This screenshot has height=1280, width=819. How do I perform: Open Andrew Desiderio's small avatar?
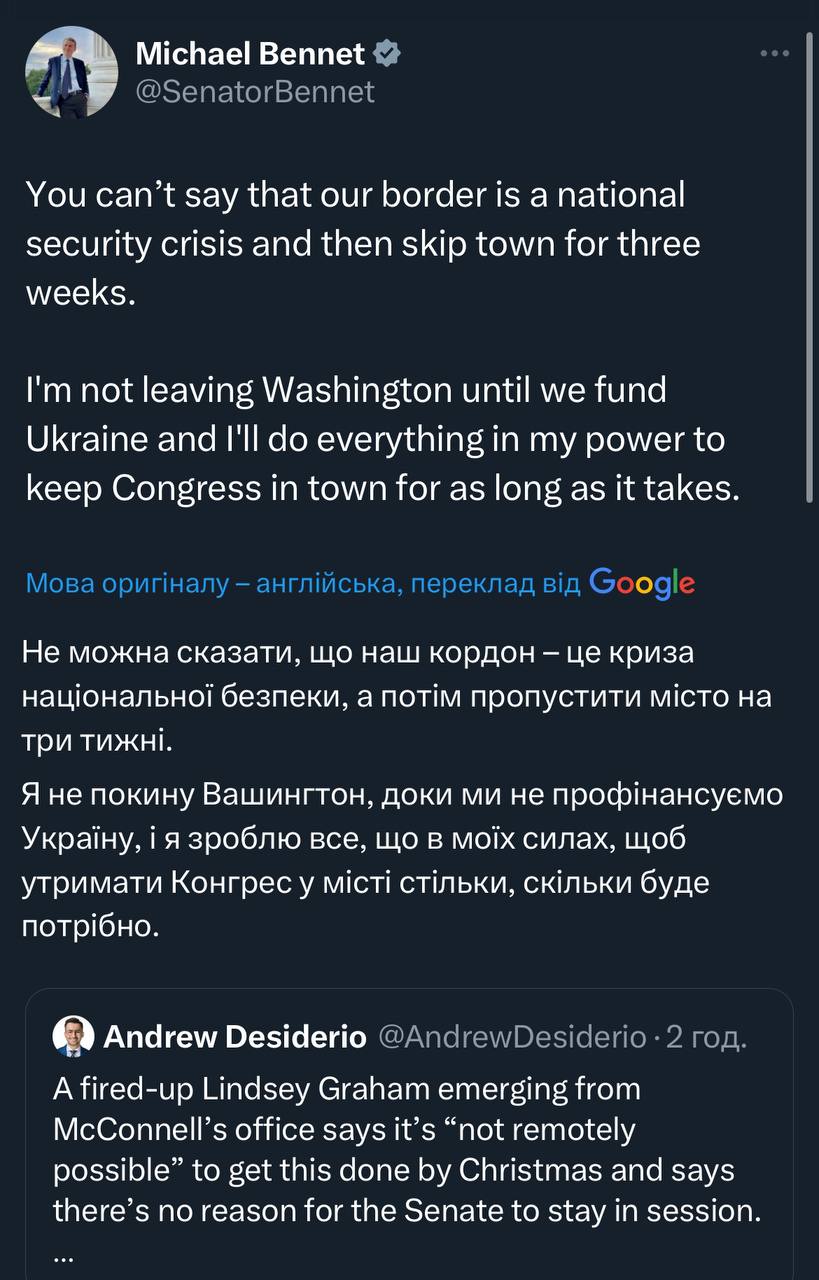73,1036
